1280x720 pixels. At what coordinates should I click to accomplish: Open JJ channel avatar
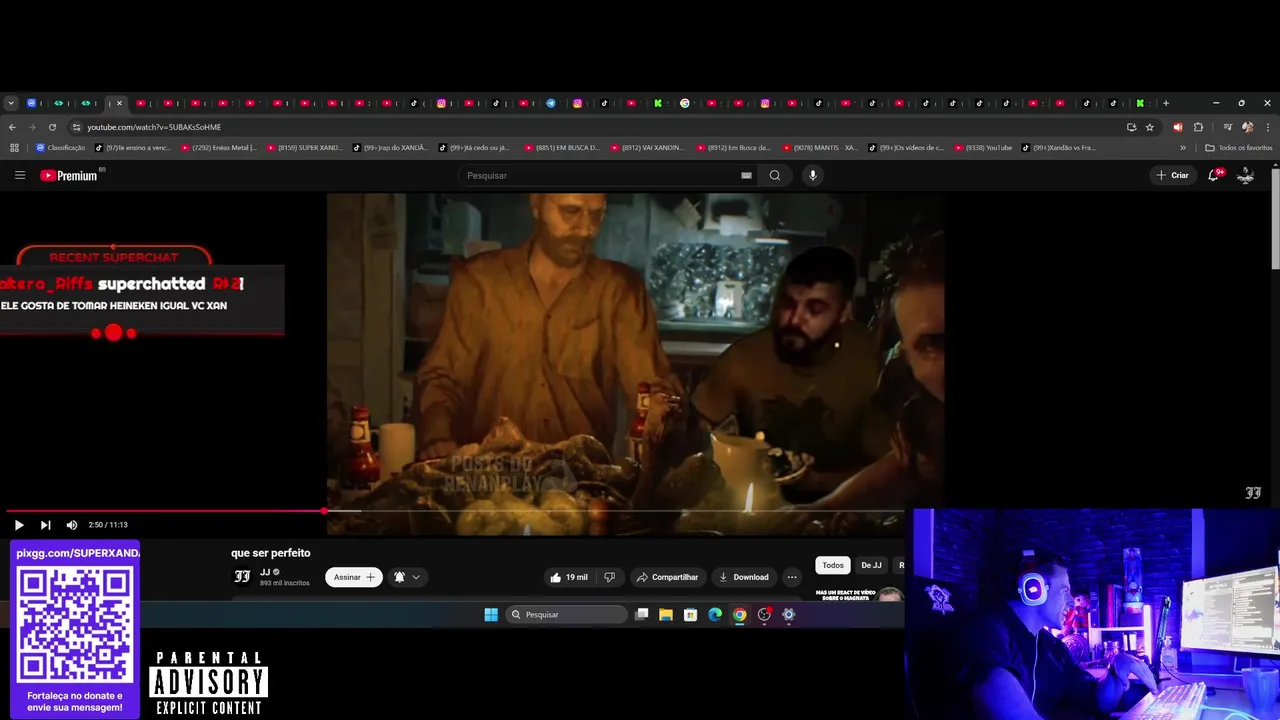(x=242, y=576)
